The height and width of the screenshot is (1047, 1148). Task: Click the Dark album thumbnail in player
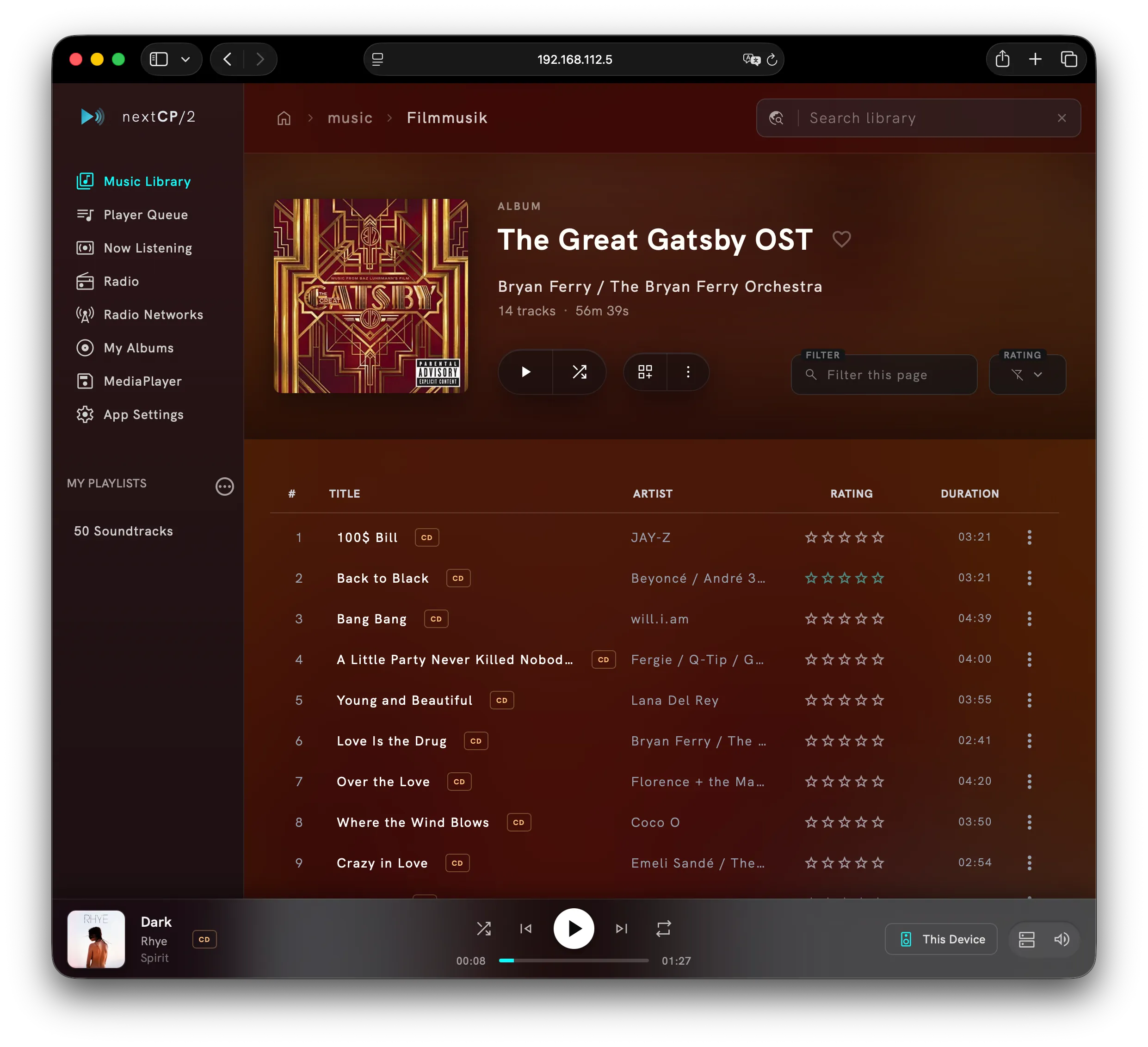[96, 939]
